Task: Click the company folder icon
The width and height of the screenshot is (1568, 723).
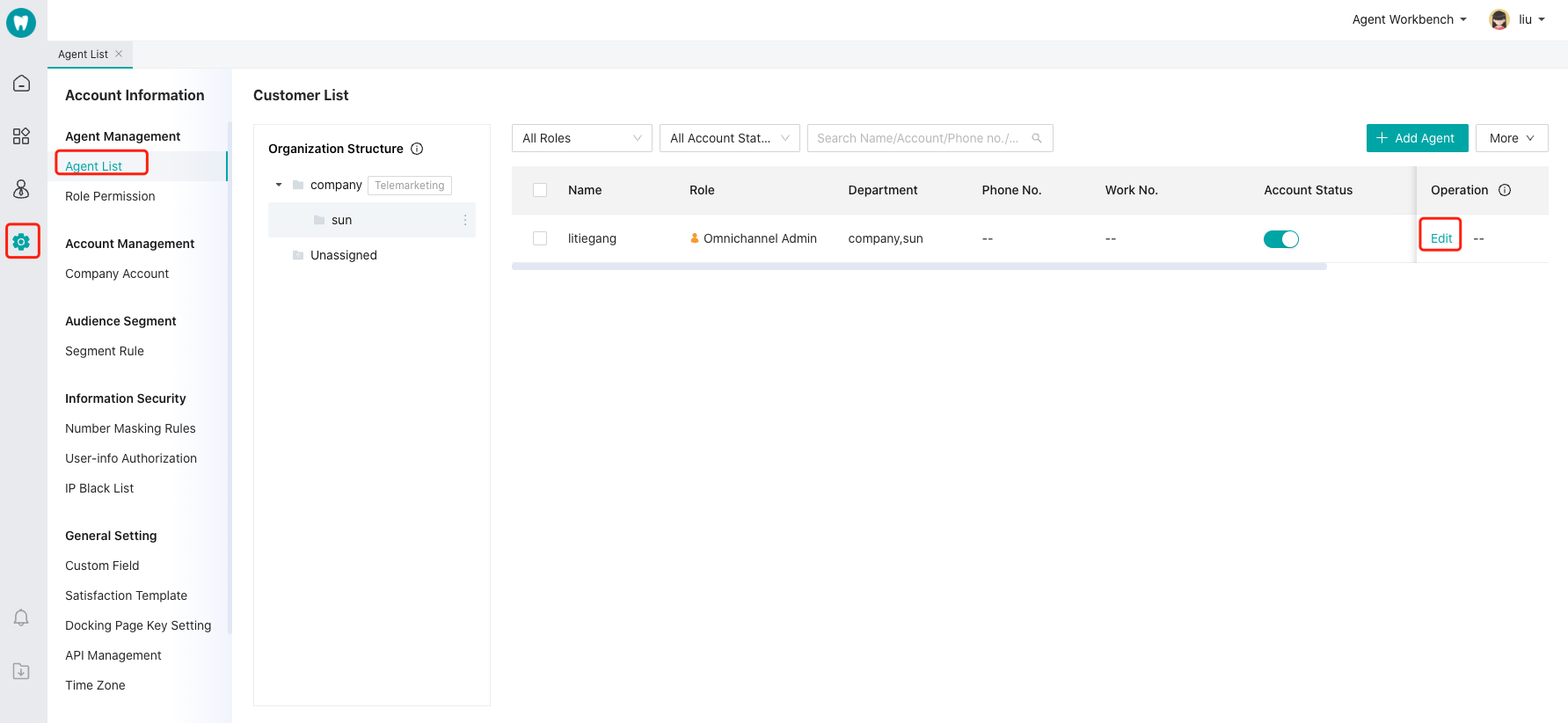Action: pos(298,185)
